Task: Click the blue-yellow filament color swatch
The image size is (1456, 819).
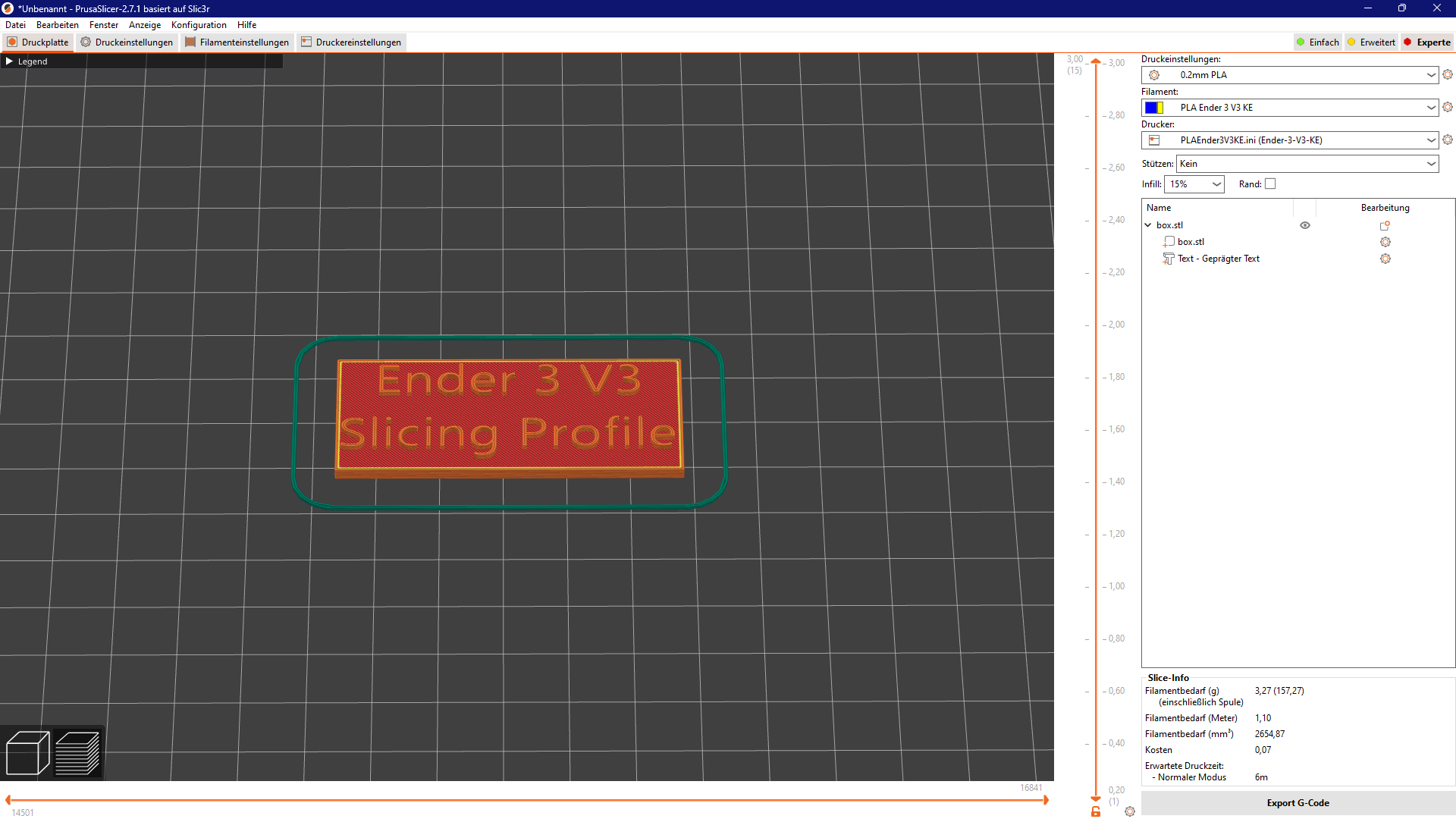Action: click(1154, 108)
